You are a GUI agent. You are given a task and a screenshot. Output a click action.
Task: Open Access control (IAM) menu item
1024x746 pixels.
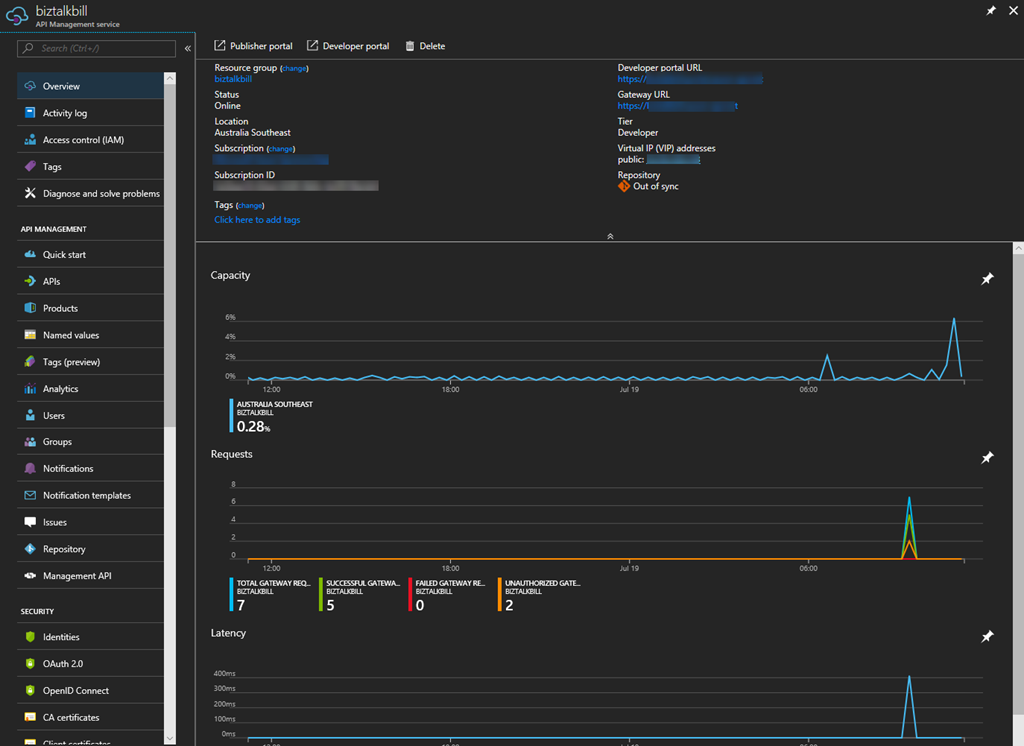click(90, 140)
